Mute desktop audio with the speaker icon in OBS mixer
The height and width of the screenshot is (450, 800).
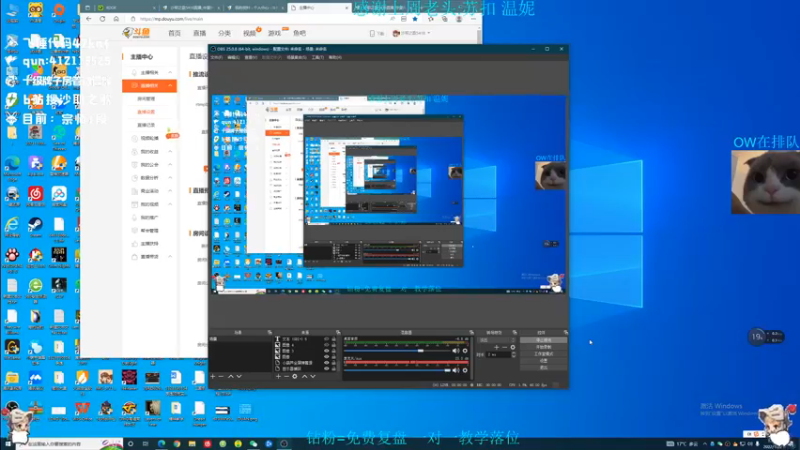click(456, 351)
